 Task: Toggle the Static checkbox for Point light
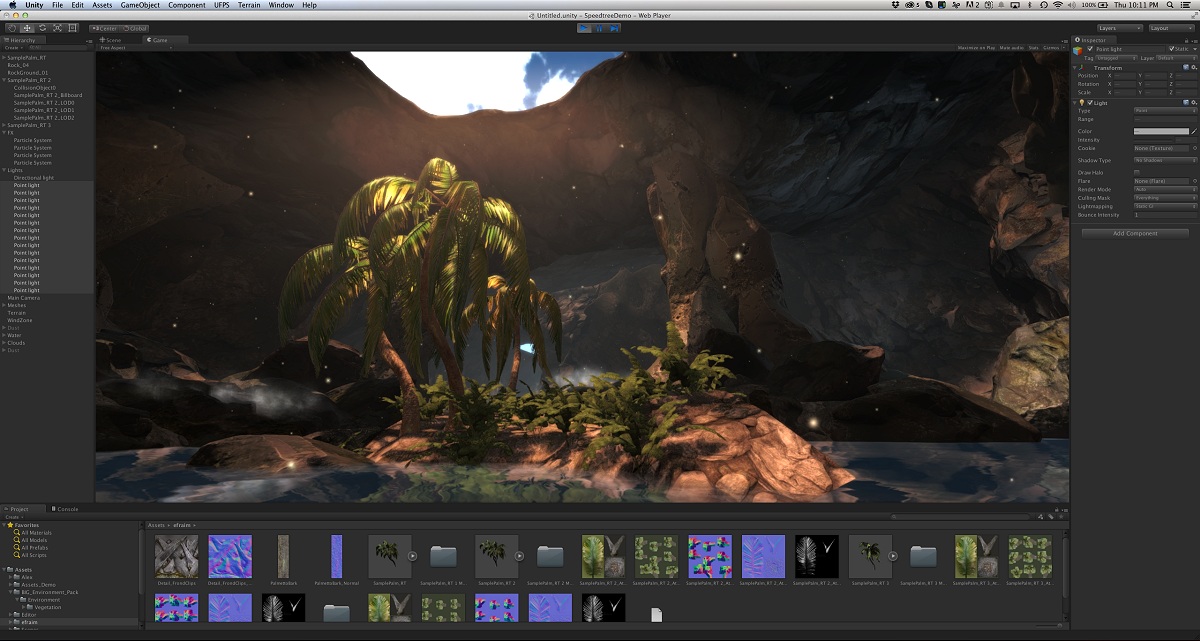point(1172,48)
